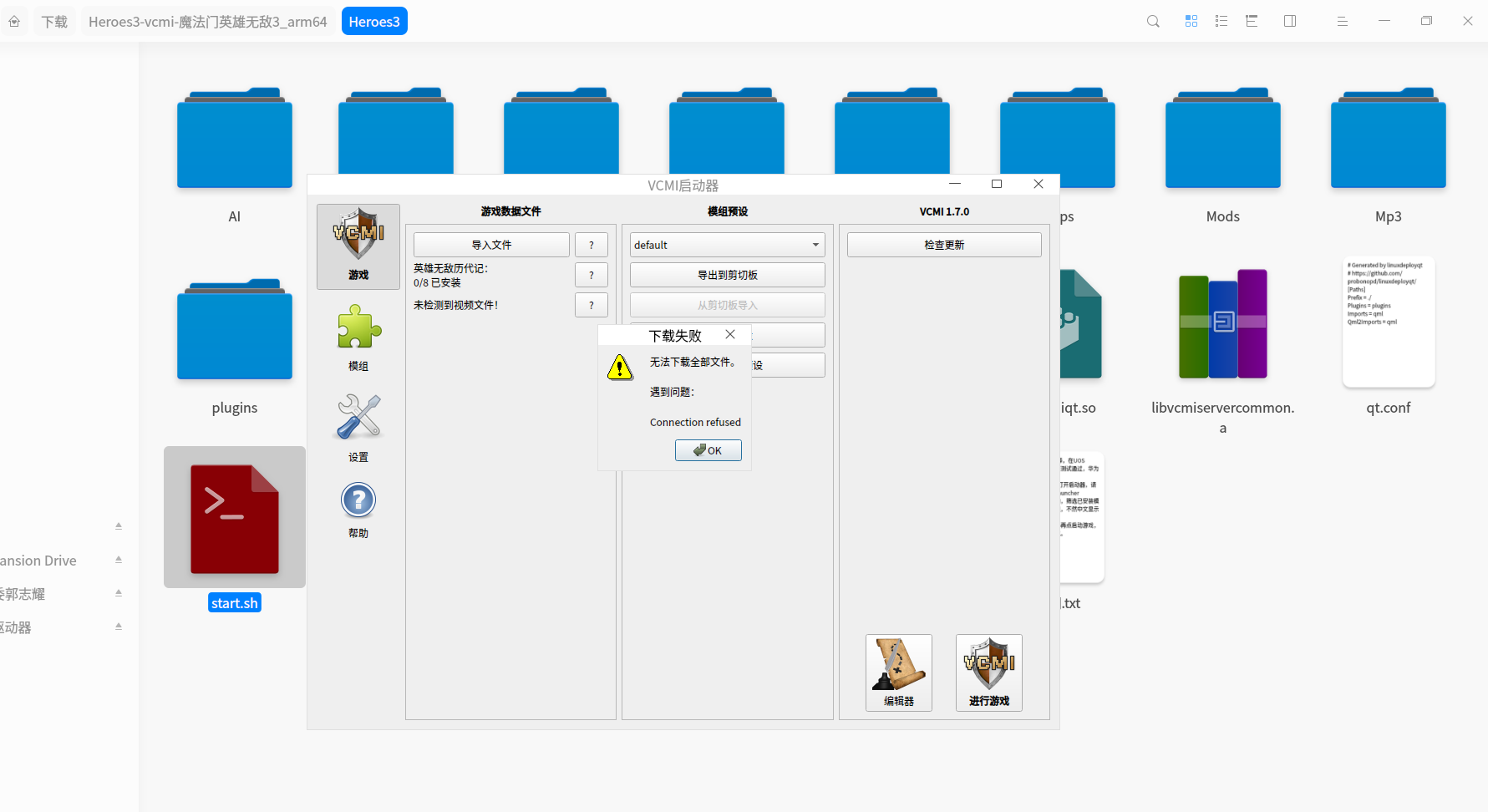Screen dimensions: 1488x812
Task: Select the Mods folder
Action: coord(1223,155)
